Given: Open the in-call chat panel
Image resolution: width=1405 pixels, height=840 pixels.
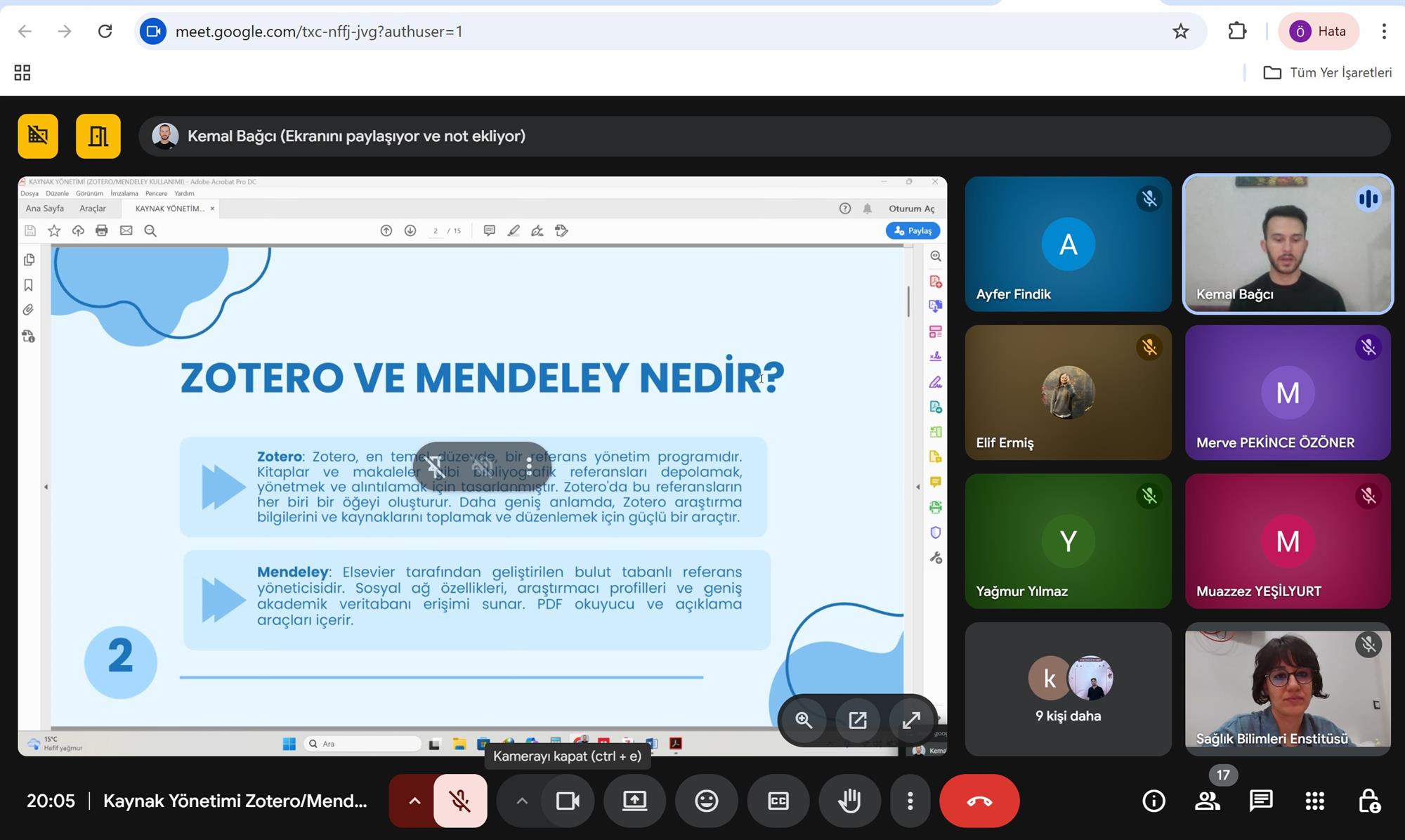Looking at the screenshot, I should [1261, 801].
